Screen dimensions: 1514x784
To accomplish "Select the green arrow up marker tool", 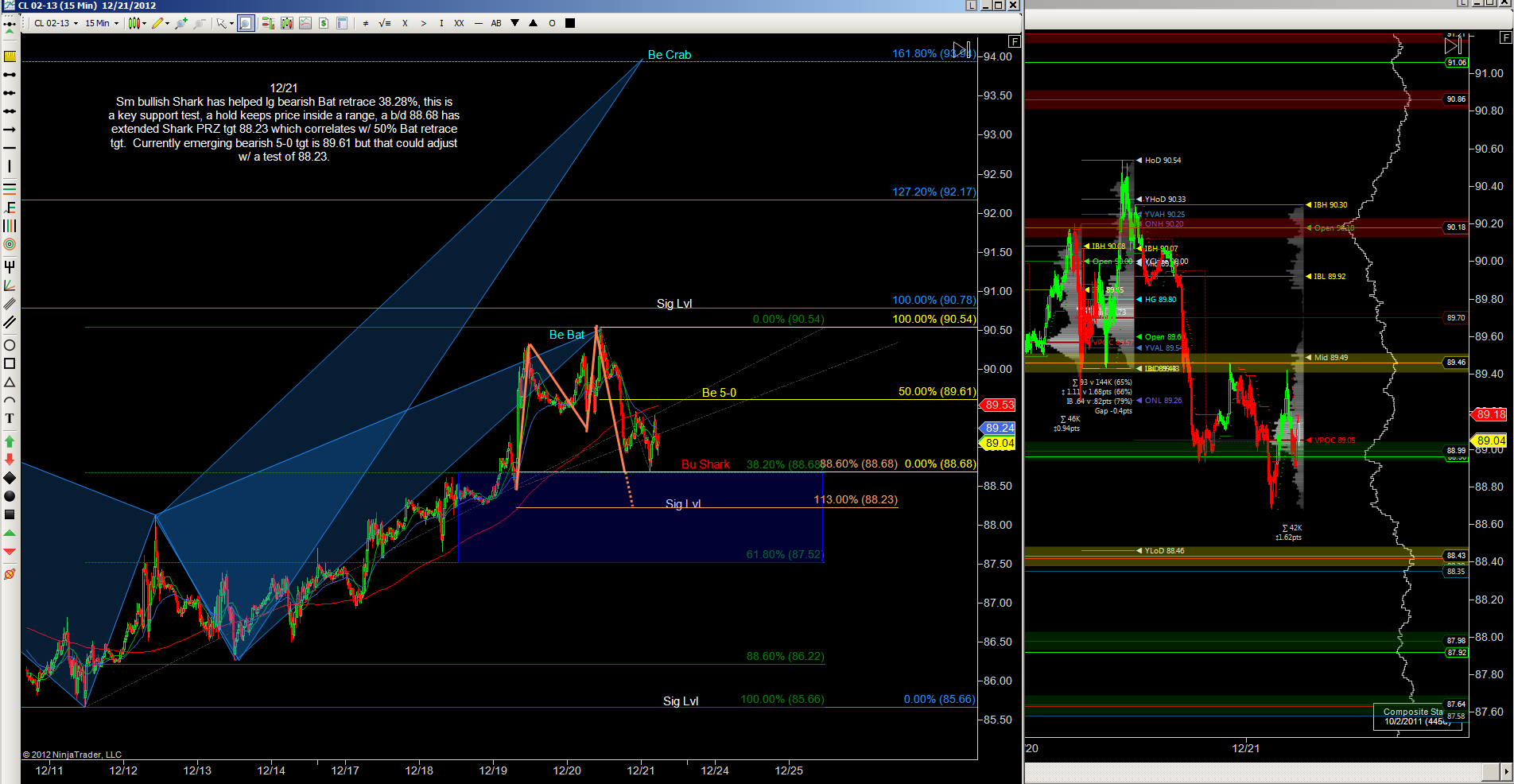I will point(10,441).
